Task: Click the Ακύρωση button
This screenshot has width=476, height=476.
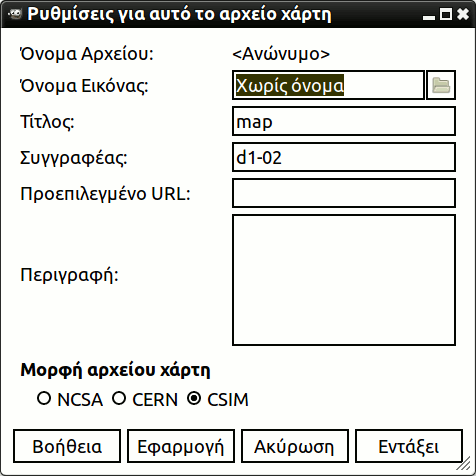Action: click(x=295, y=446)
